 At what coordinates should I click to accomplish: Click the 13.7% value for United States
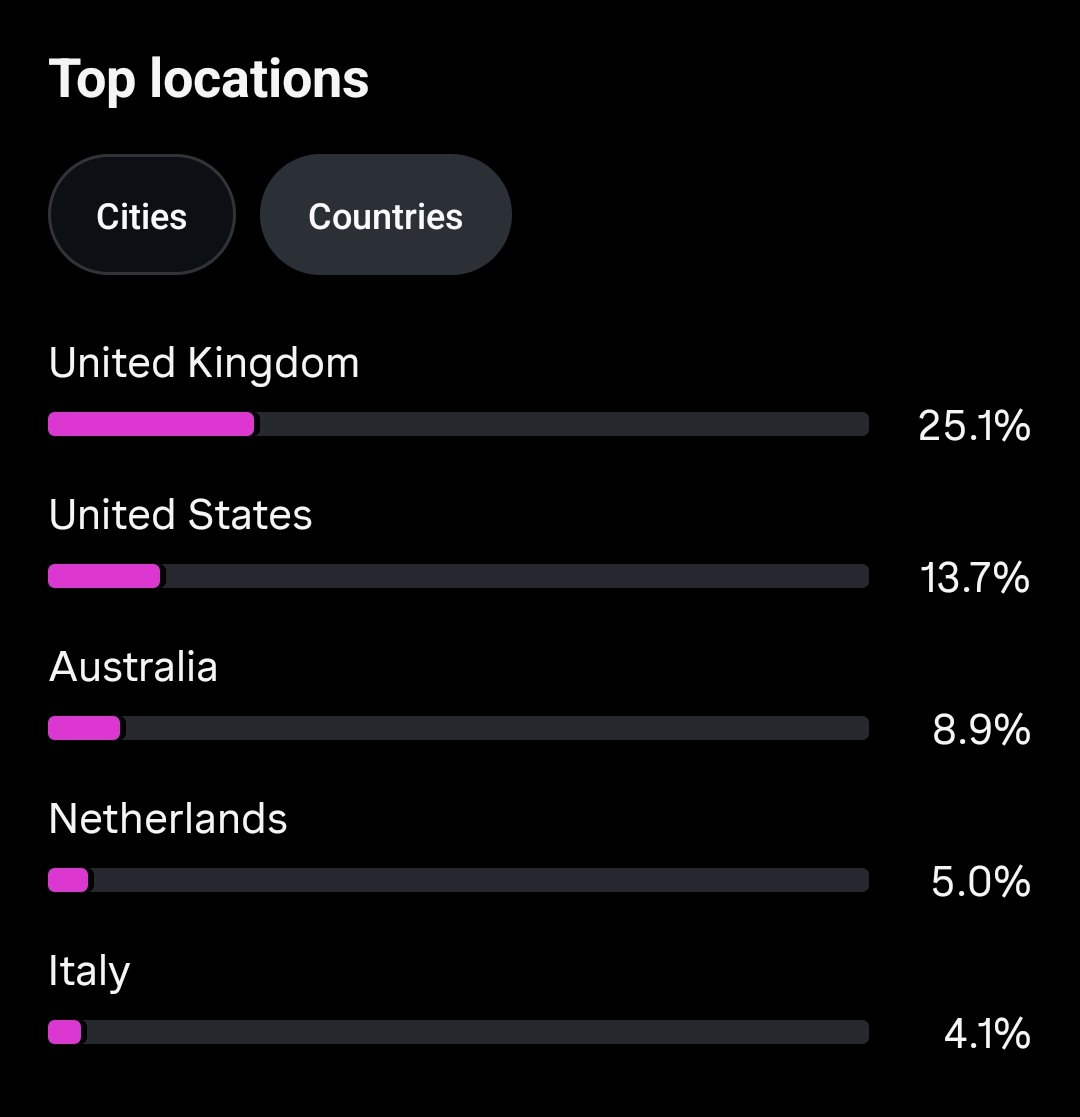pos(974,578)
